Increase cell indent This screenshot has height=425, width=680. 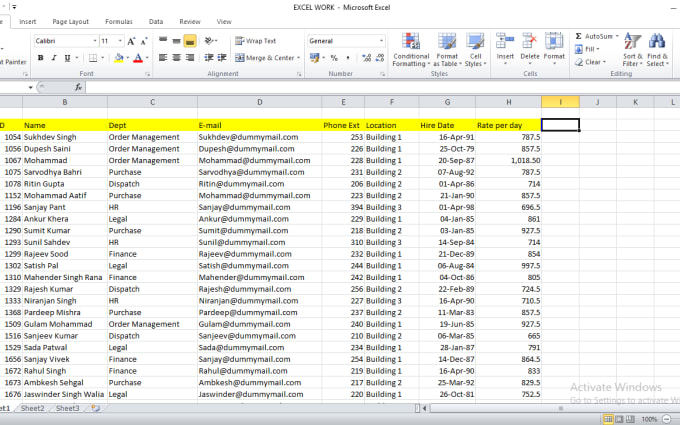tap(222, 58)
